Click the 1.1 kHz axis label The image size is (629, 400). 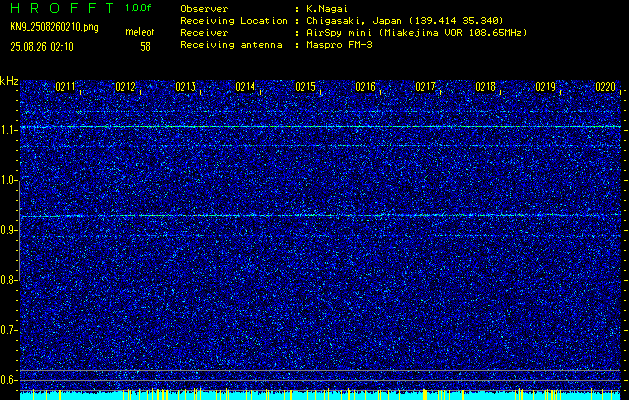(8, 130)
